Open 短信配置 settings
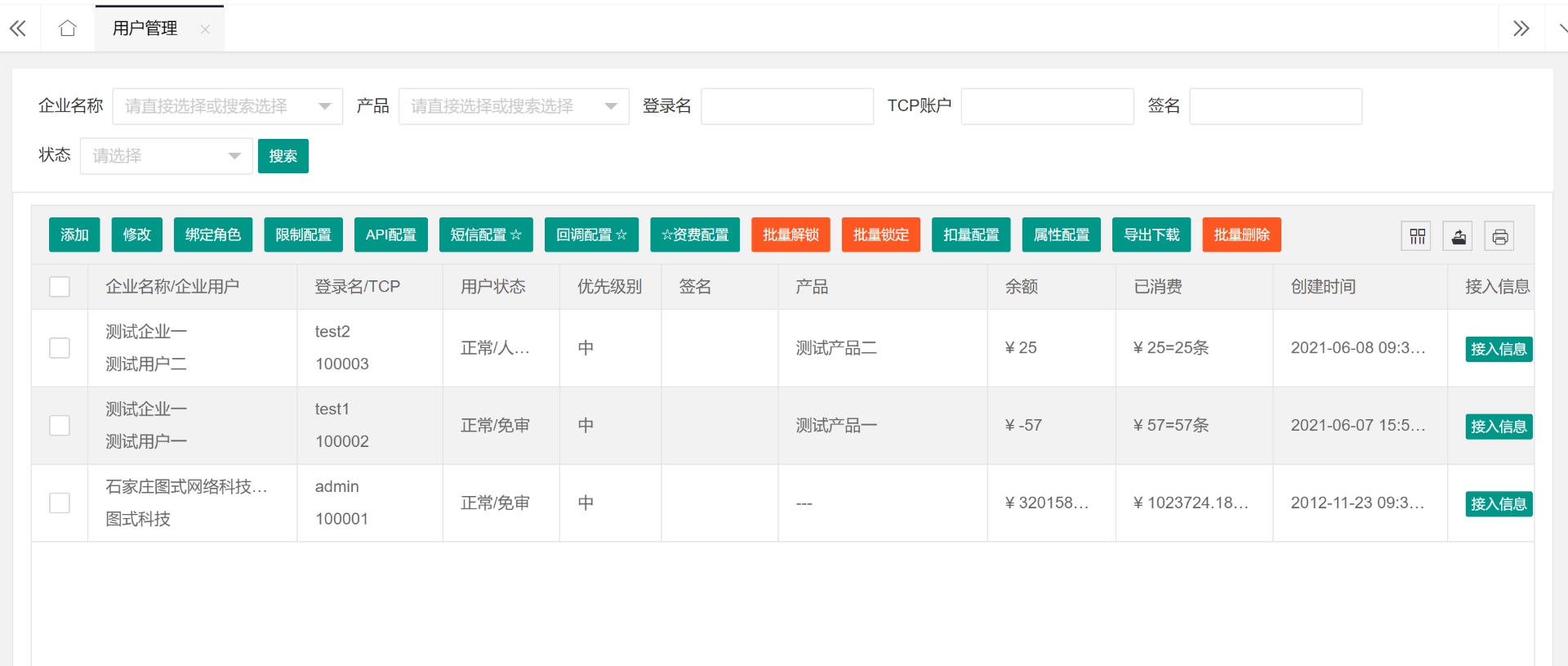The height and width of the screenshot is (666, 1568). click(486, 235)
